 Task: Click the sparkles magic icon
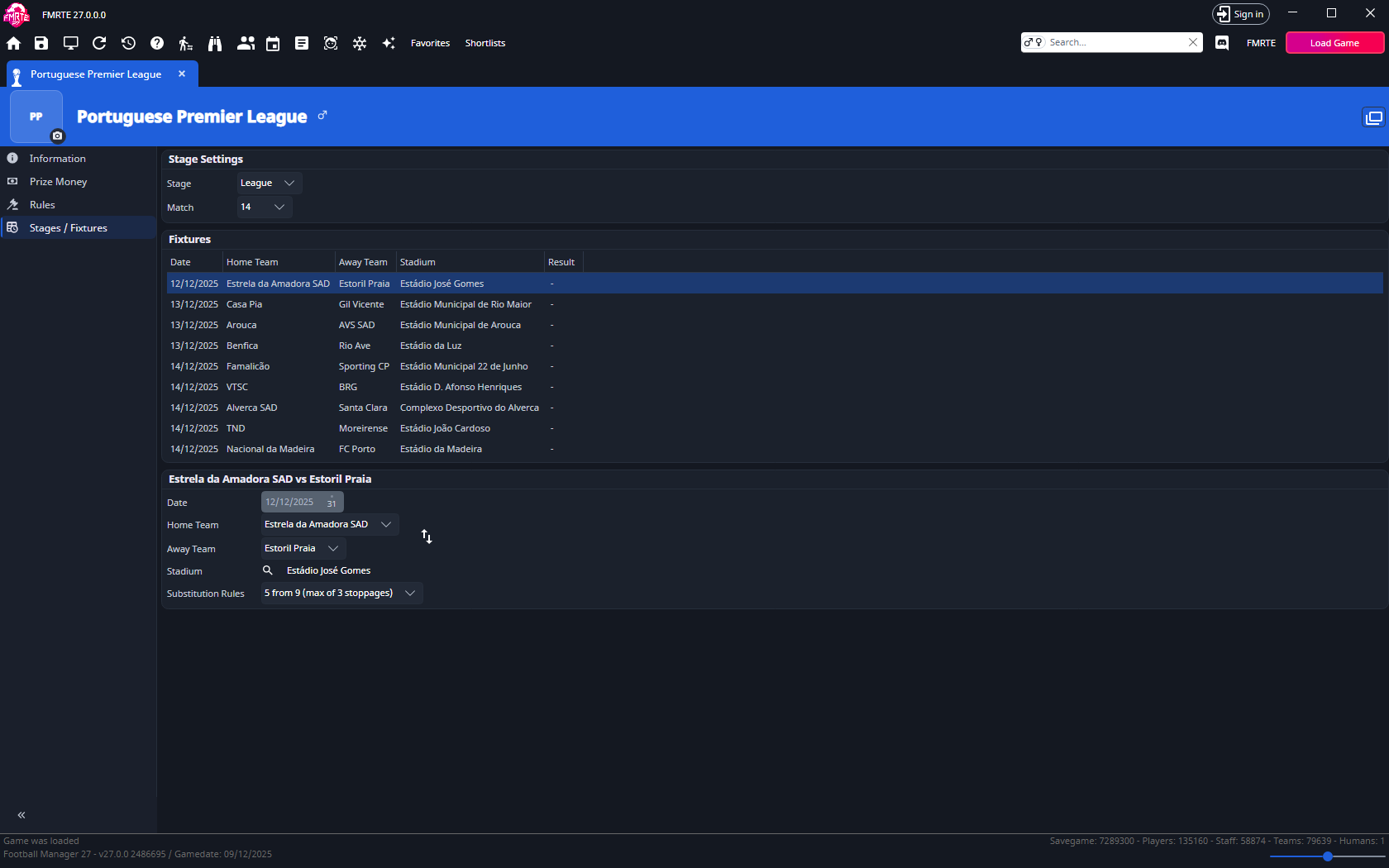tap(389, 43)
